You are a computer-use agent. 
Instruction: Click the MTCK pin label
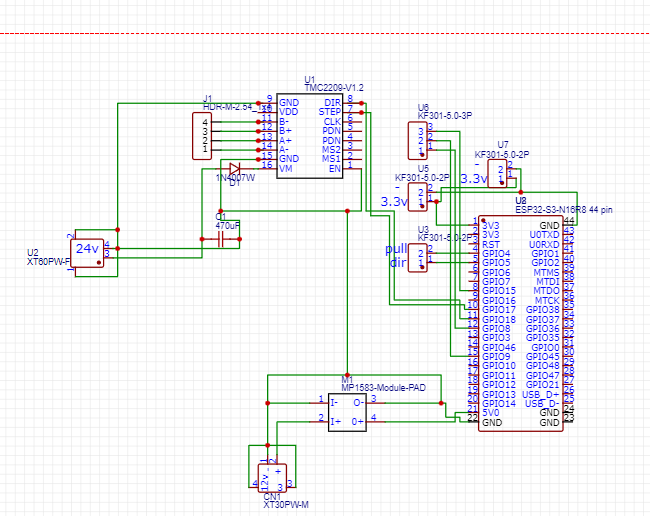547,300
